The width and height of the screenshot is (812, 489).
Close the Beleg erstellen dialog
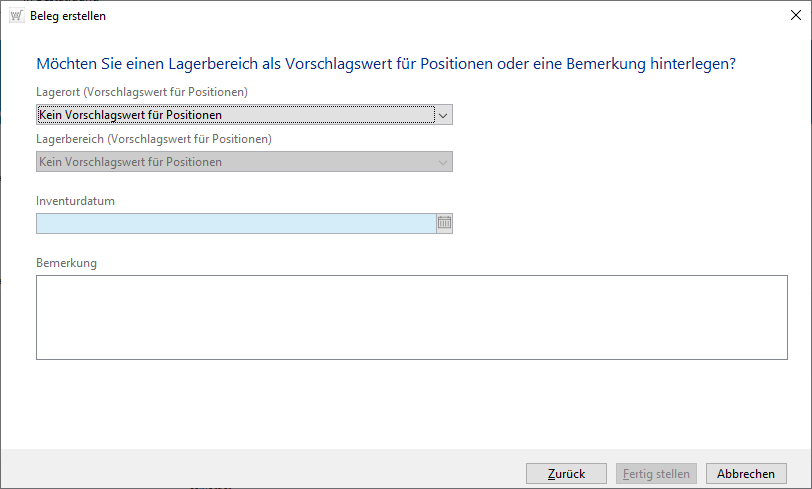(x=795, y=16)
